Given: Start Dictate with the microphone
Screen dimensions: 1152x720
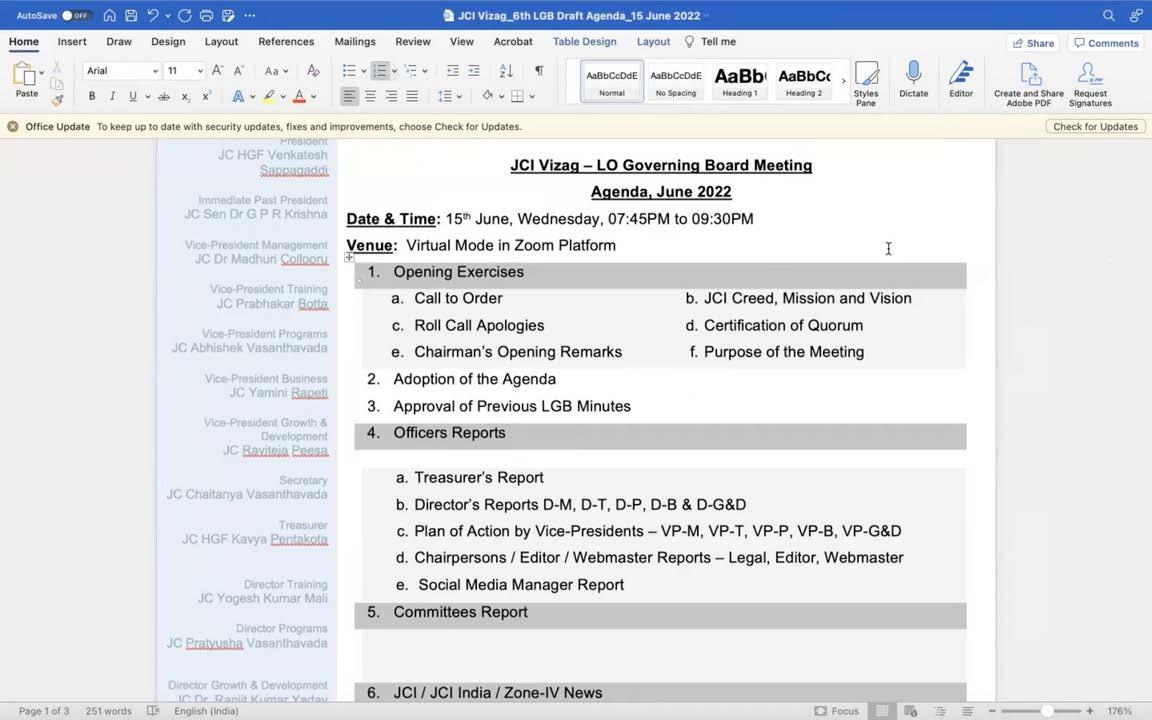Looking at the screenshot, I should coord(913,79).
